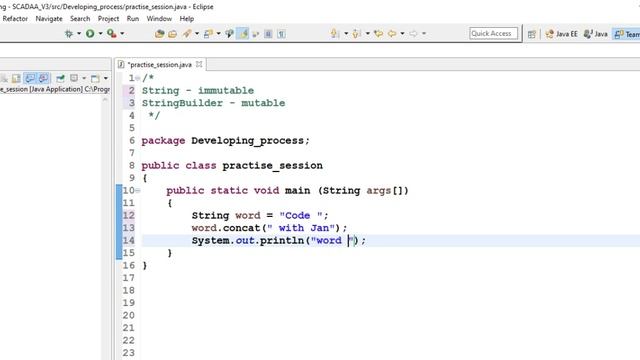
Task: Toggle the first highlighted console bubble button
Action: tap(30, 78)
